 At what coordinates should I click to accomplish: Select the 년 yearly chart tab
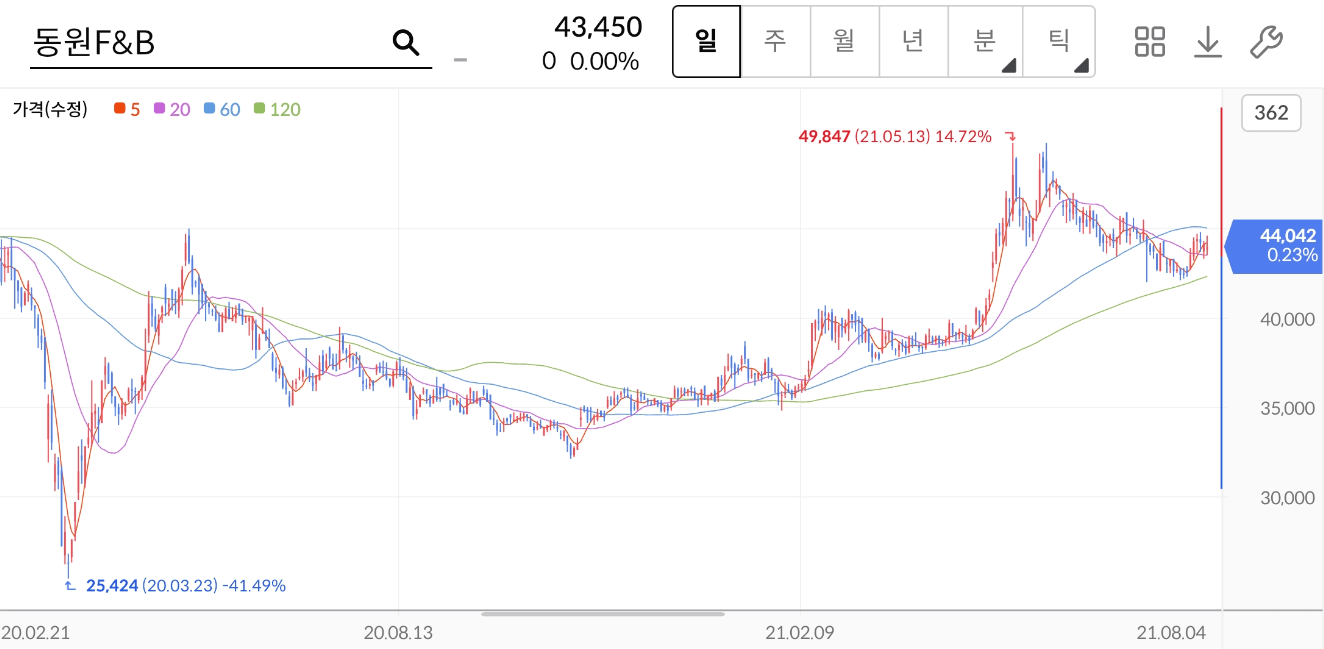(x=913, y=42)
